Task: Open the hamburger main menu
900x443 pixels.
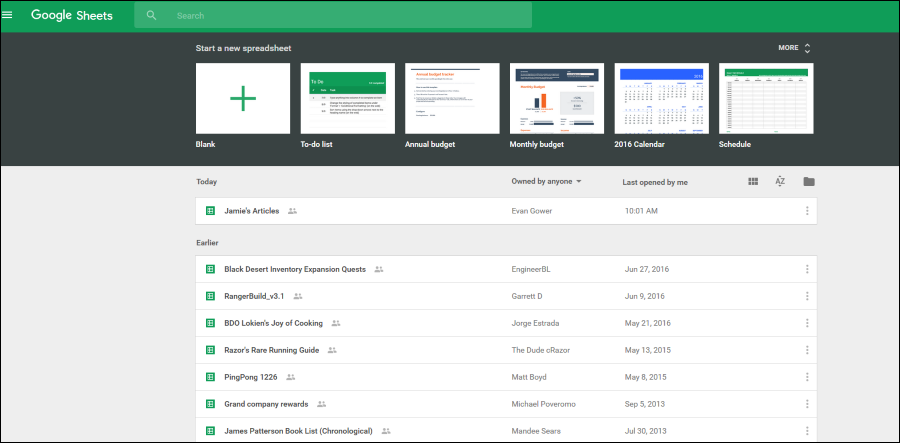Action: 7,15
